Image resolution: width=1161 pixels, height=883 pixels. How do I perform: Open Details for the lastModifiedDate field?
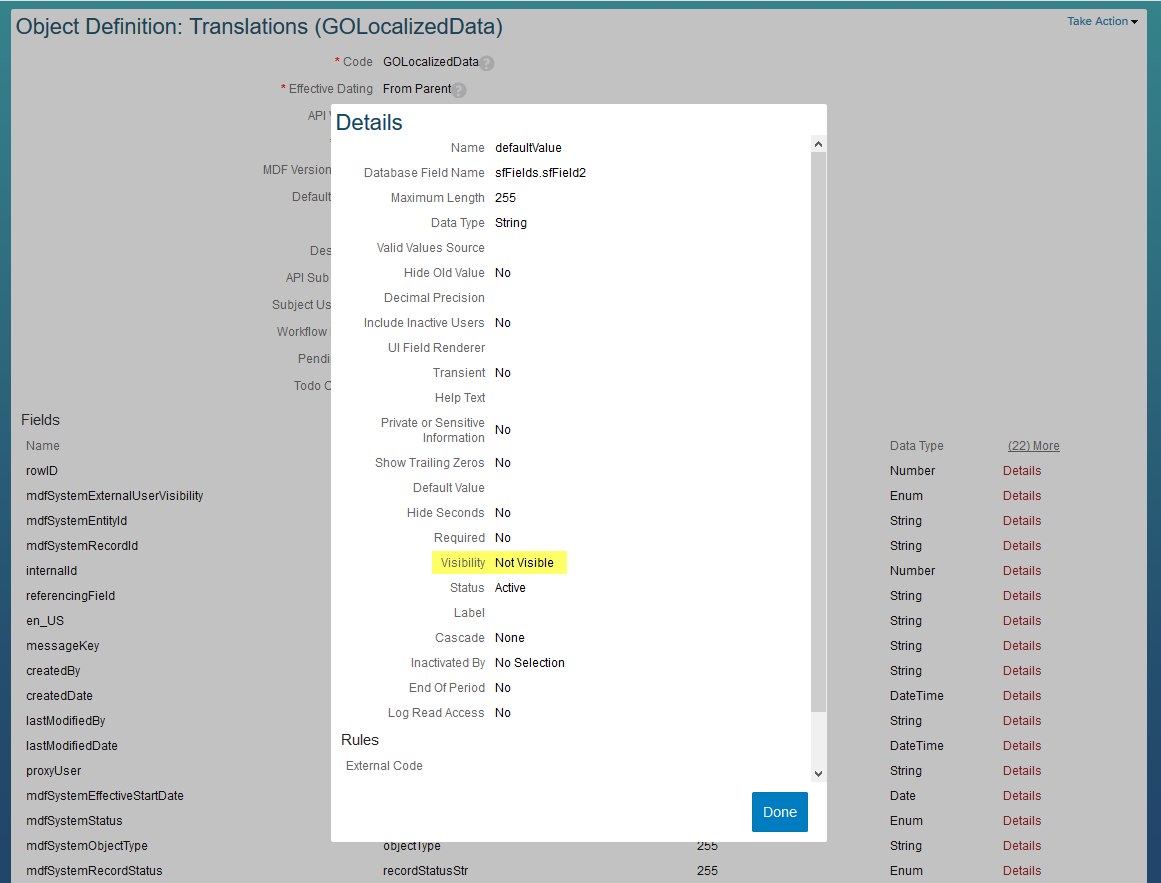[1022, 746]
